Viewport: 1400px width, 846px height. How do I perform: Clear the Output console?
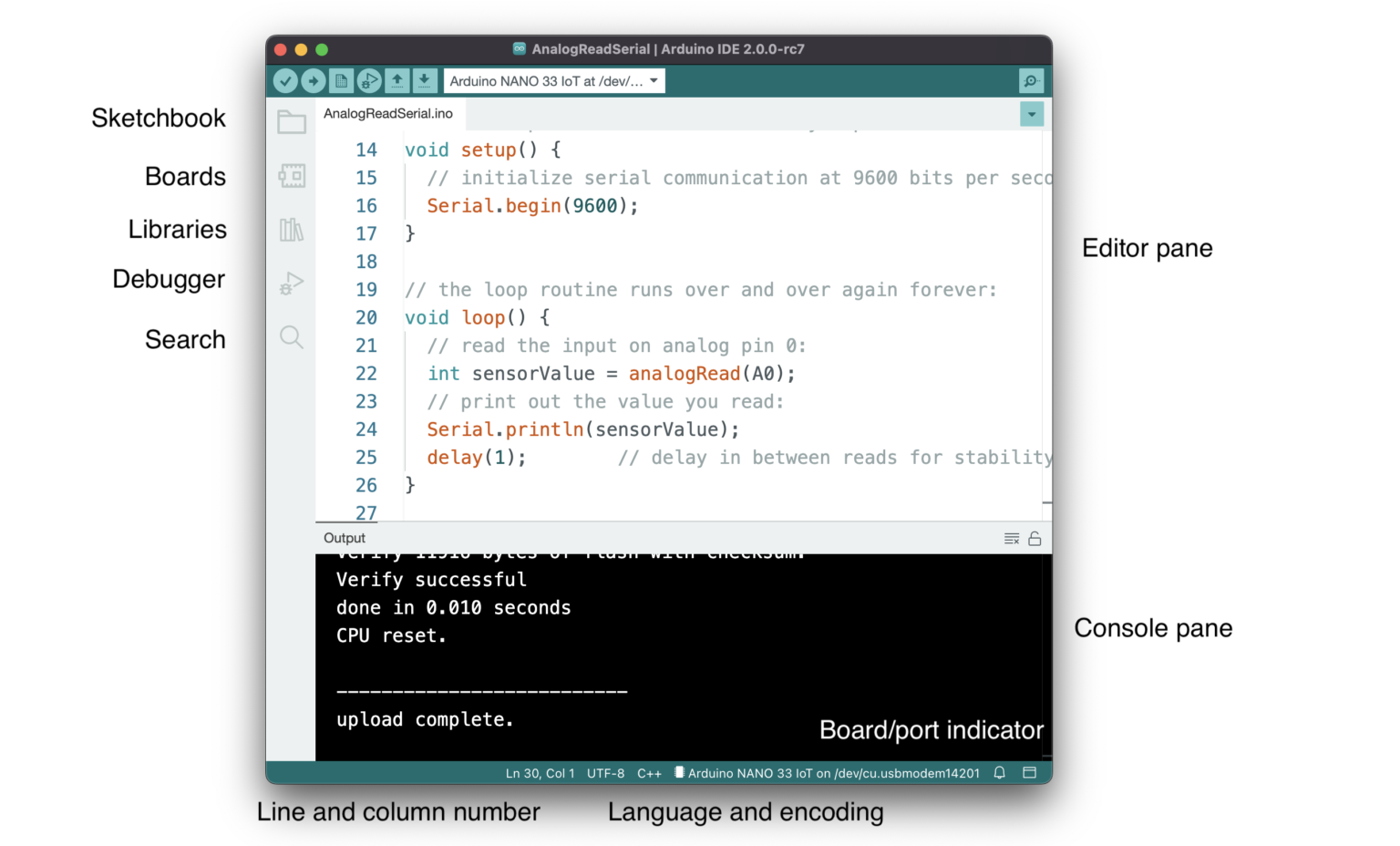(x=1011, y=539)
